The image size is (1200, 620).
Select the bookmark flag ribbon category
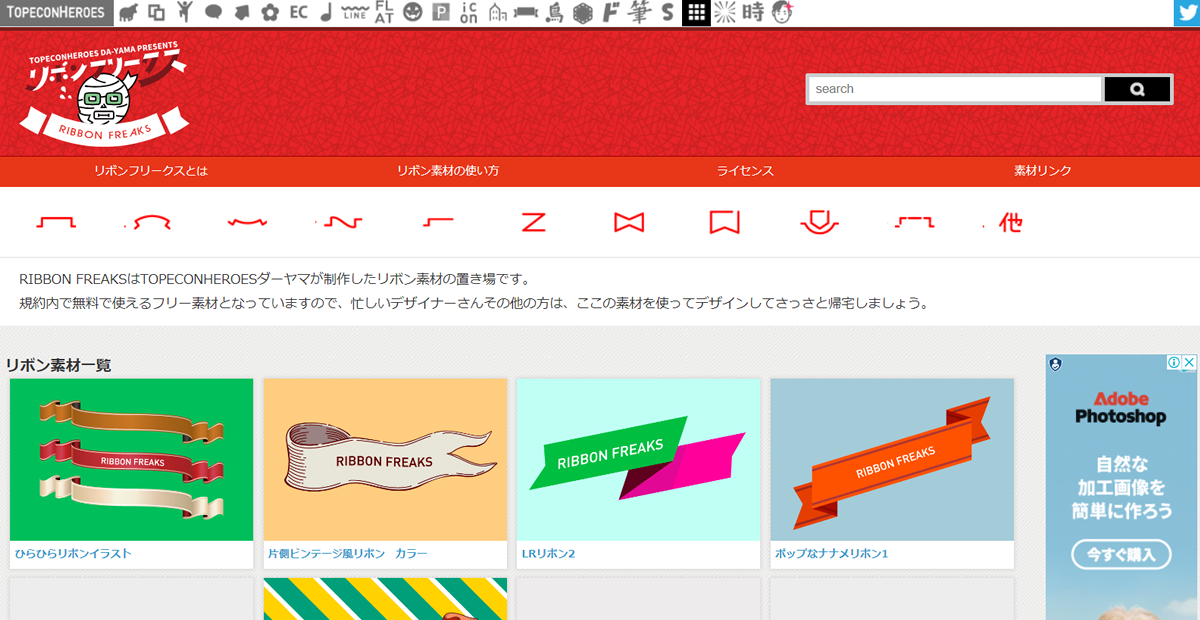724,222
